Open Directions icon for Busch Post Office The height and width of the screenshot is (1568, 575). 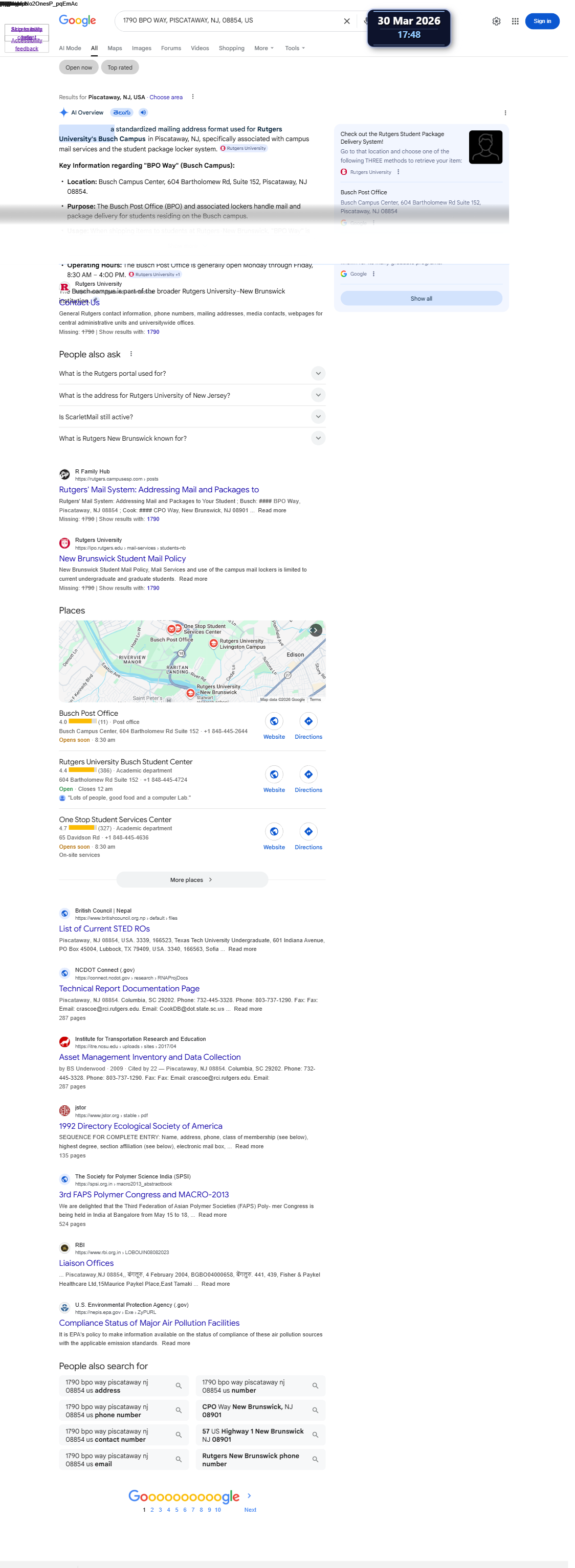[x=312, y=729]
